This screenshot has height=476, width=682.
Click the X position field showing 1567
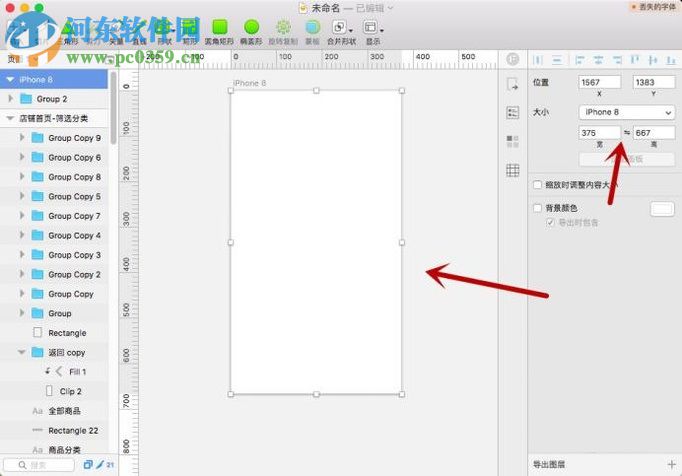[599, 82]
